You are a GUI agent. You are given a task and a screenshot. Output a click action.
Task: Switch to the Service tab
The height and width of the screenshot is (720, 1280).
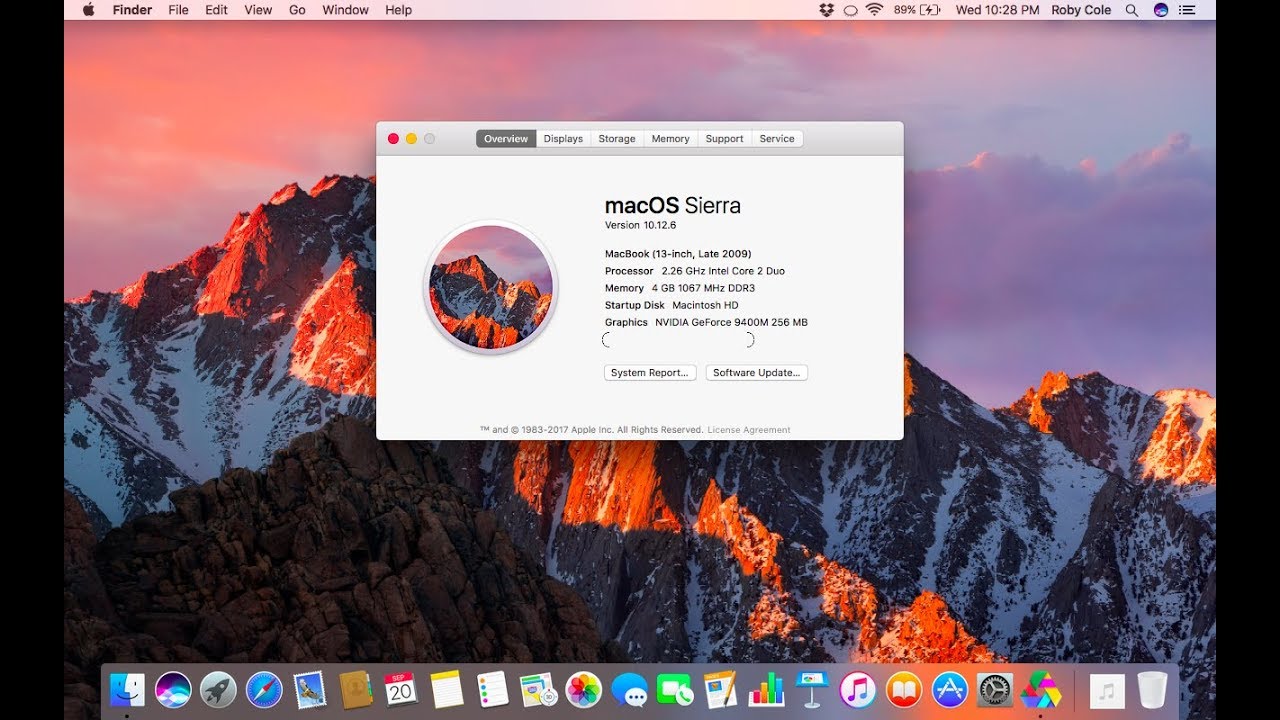[x=777, y=139]
